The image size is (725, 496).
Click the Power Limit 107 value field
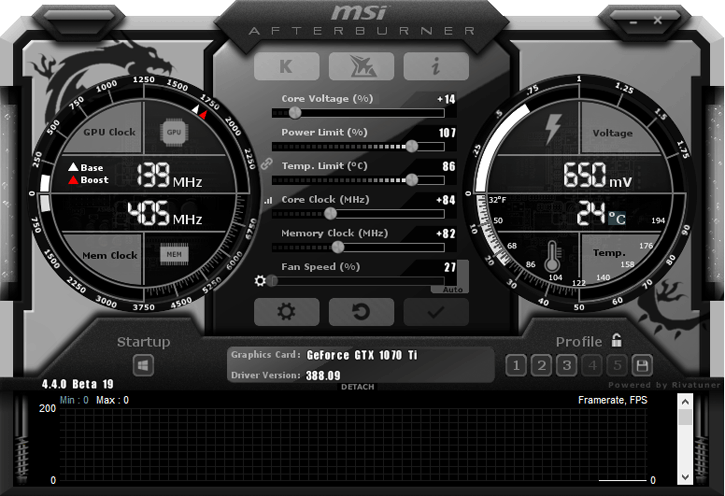click(x=447, y=133)
